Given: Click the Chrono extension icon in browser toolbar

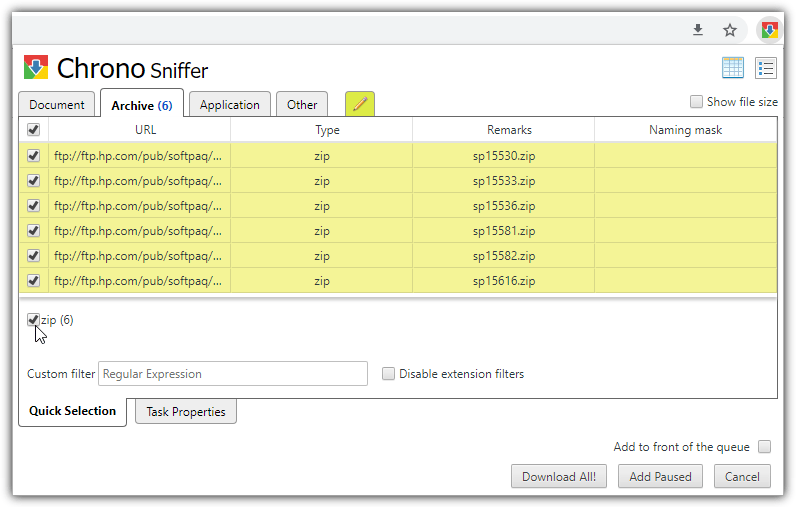Looking at the screenshot, I should click(x=770, y=30).
